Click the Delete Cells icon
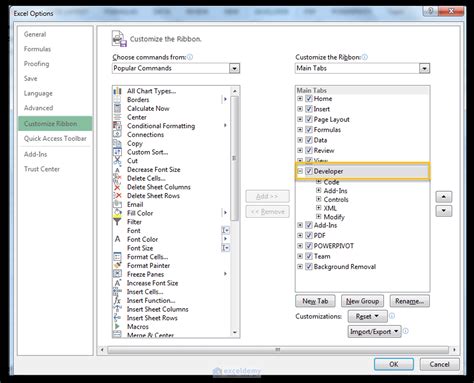This screenshot has height=383, width=474. pyautogui.click(x=117, y=178)
